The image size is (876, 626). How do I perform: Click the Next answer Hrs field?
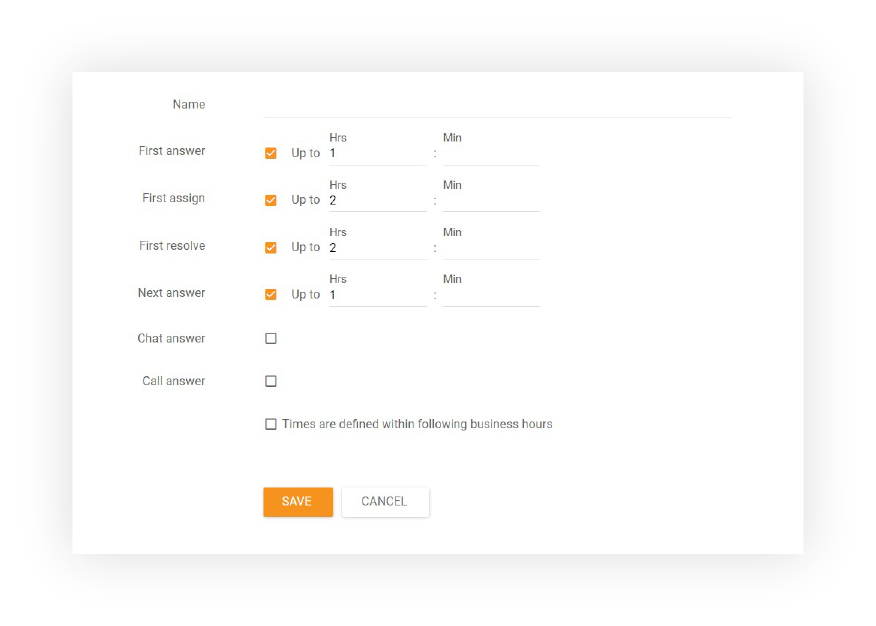click(x=377, y=294)
